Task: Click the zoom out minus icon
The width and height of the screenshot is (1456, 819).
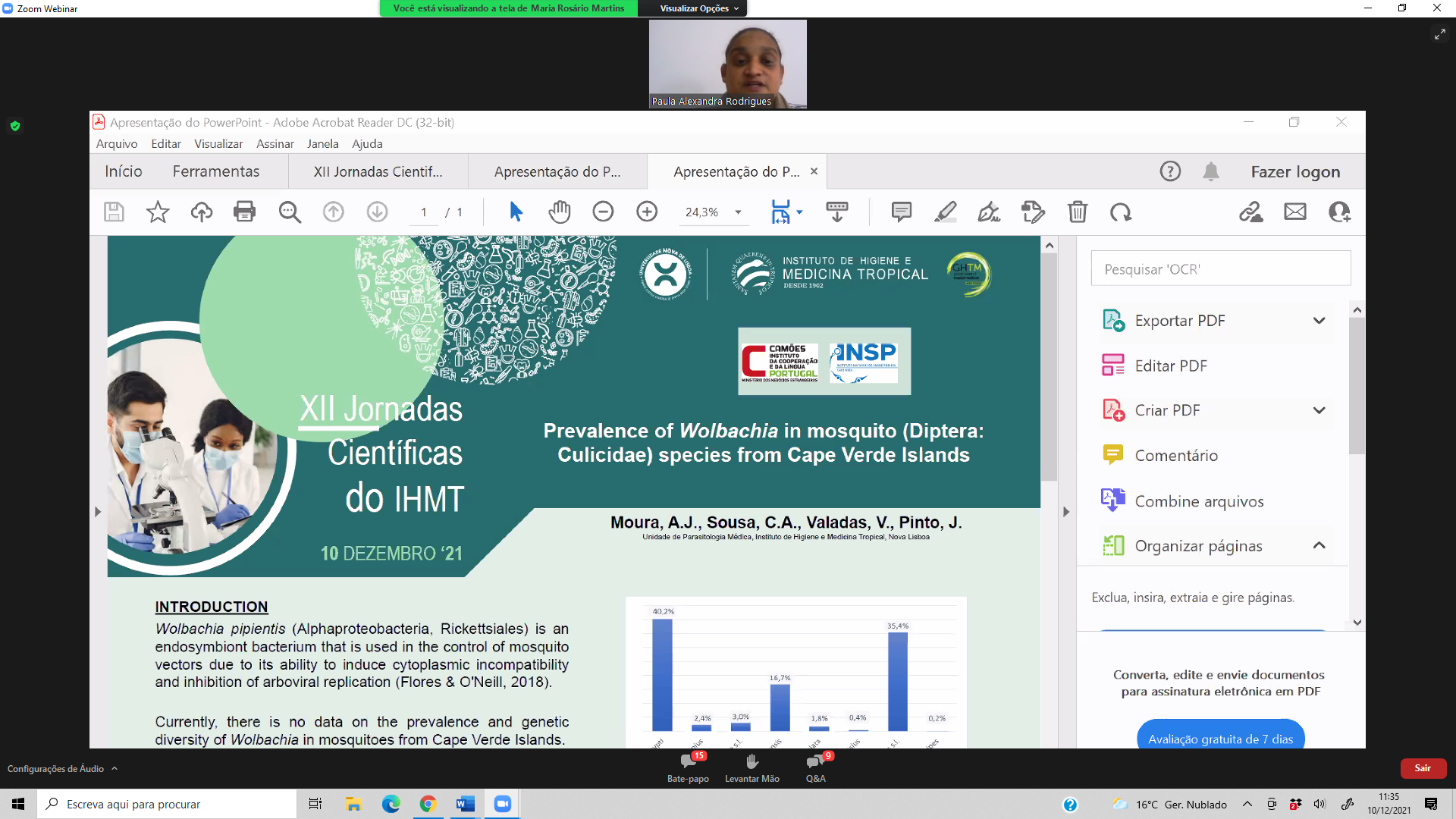Action: coord(603,212)
